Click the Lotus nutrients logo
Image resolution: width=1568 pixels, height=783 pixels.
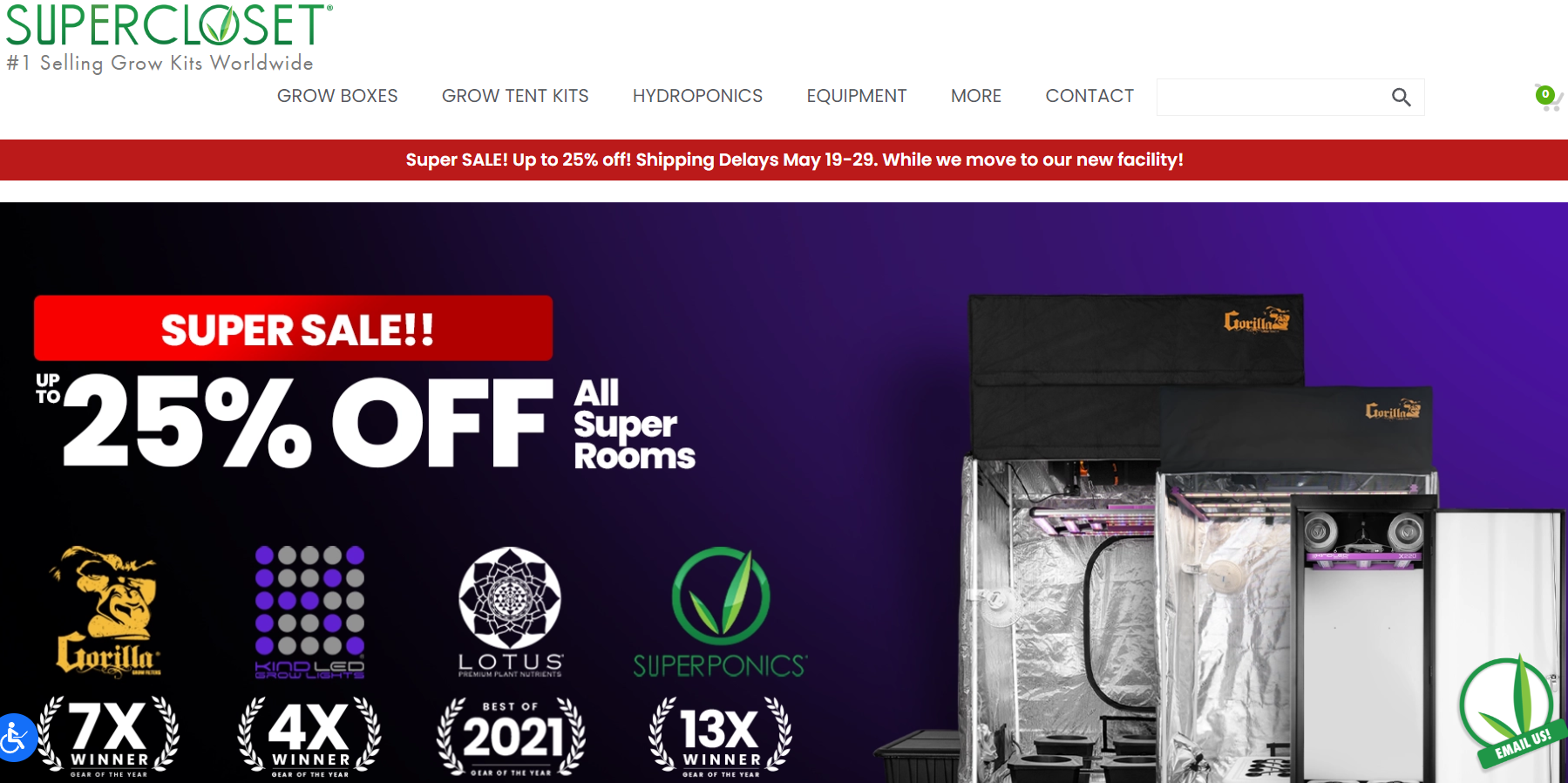click(x=511, y=611)
